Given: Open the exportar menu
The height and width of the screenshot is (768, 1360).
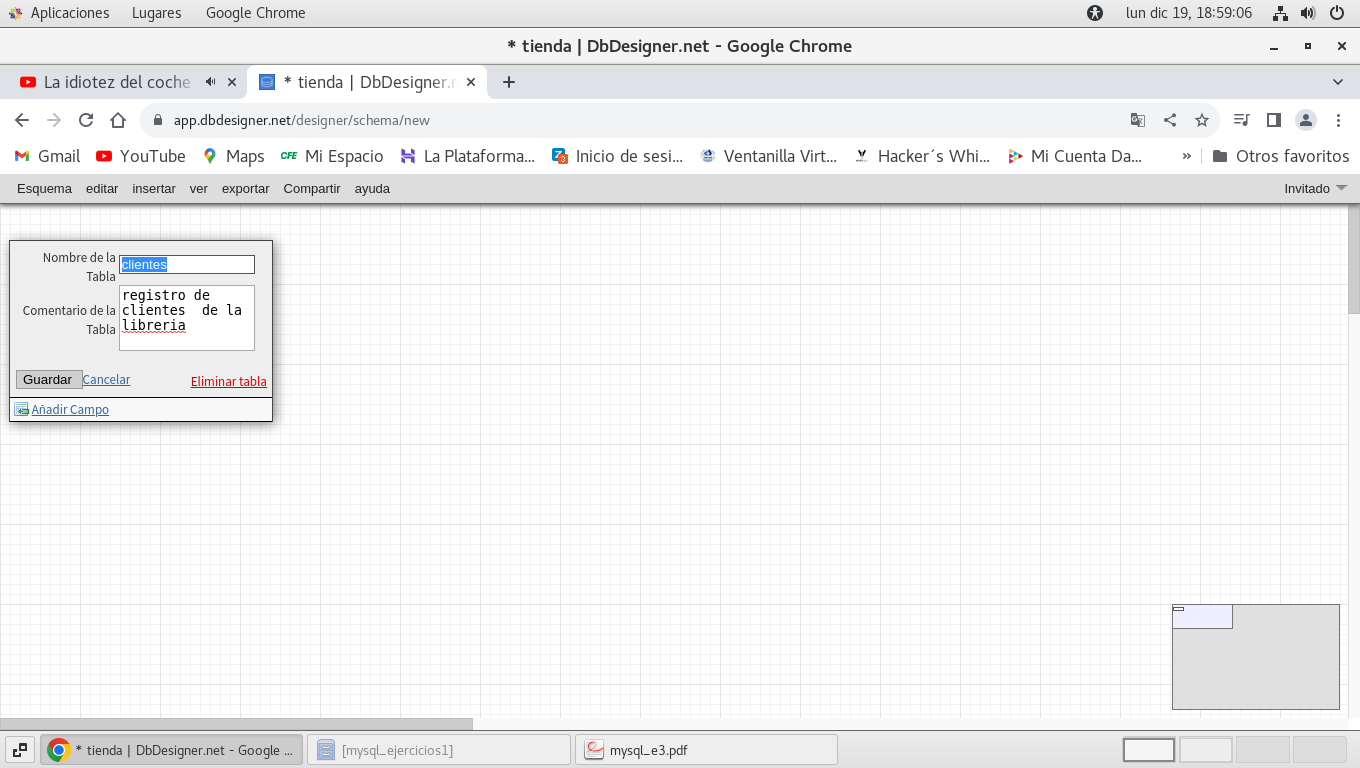Looking at the screenshot, I should [x=245, y=188].
